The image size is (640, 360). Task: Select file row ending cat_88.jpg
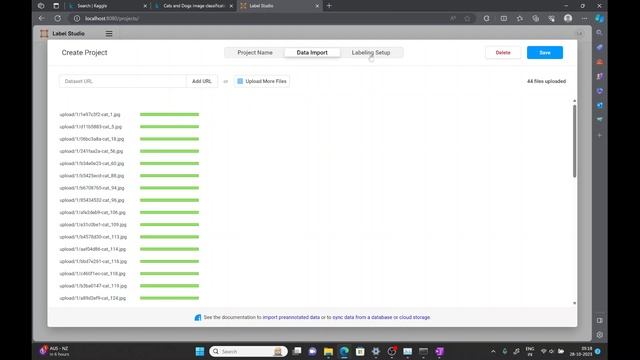click(91, 176)
